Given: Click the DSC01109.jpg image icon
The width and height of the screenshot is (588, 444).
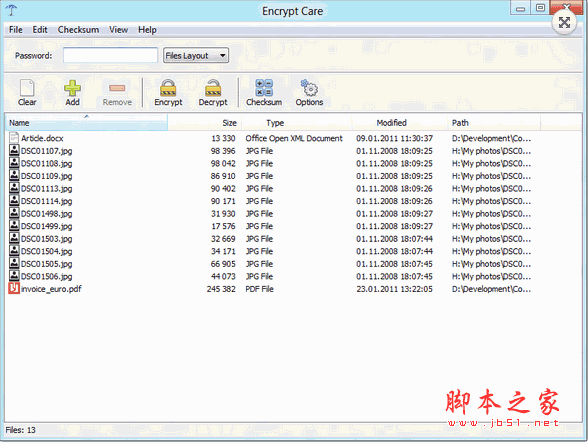Looking at the screenshot, I should [x=14, y=176].
